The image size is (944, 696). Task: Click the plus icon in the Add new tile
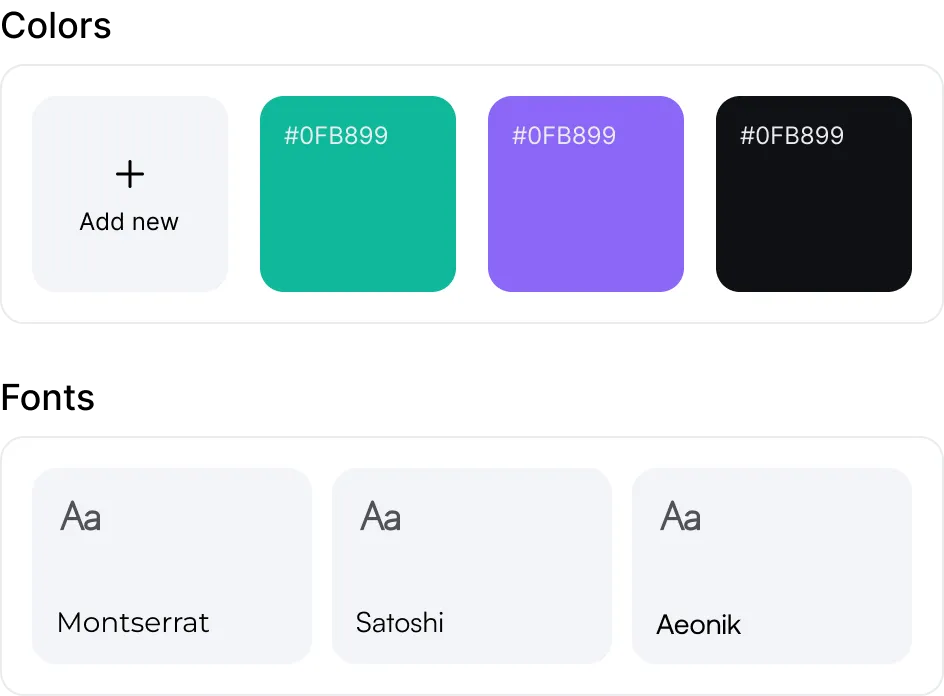pyautogui.click(x=130, y=174)
